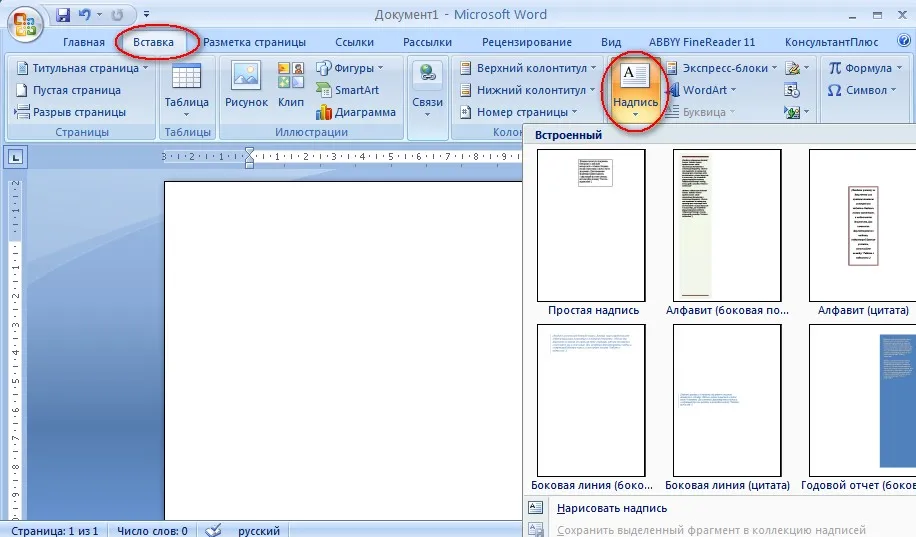The width and height of the screenshot is (916, 537).
Task: Open the Экспресс-блоки quick parts menu
Action: point(722,68)
